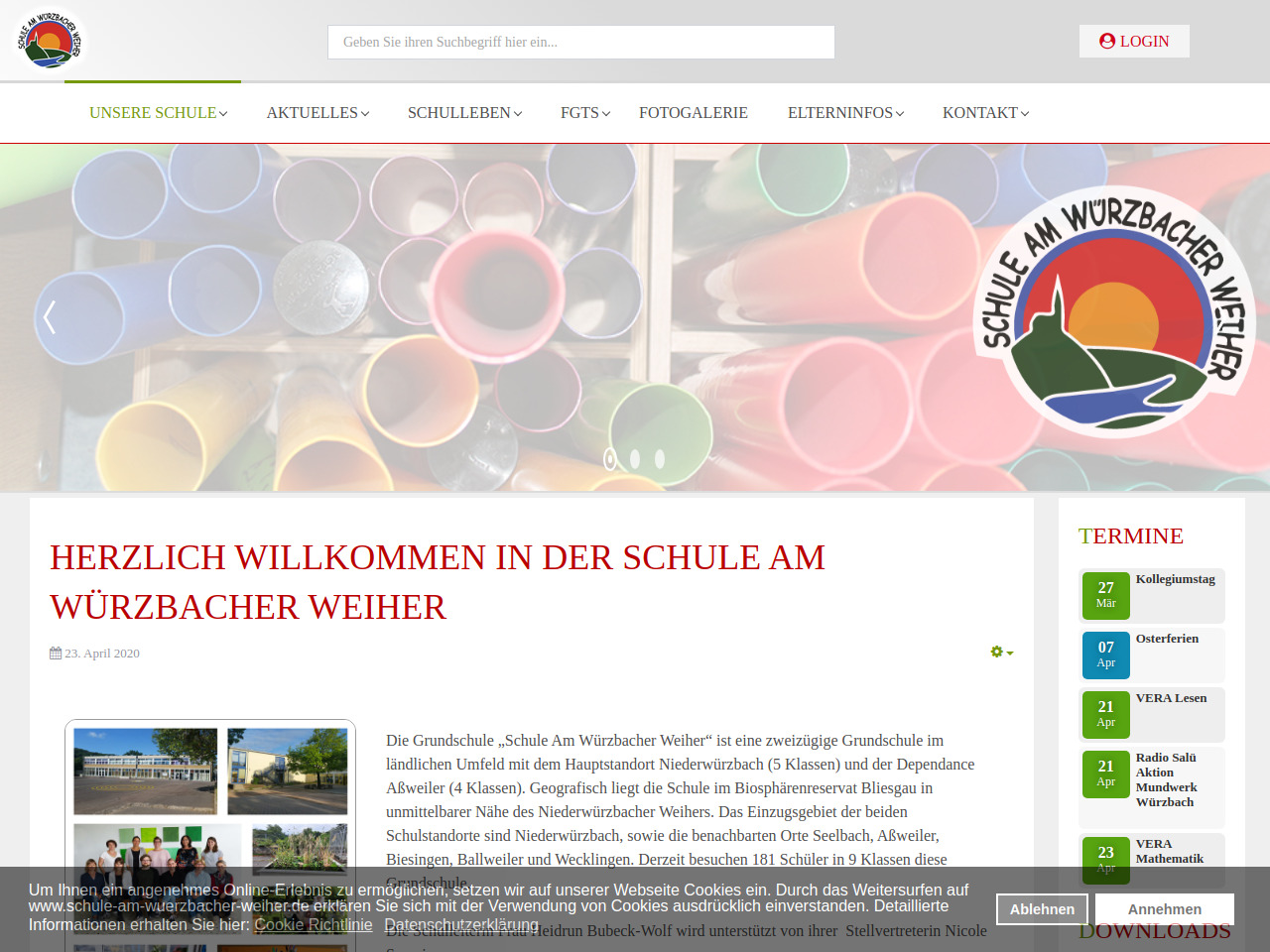Accept cookies with the Annehmen button
This screenshot has width=1270, height=952.
point(1164,909)
